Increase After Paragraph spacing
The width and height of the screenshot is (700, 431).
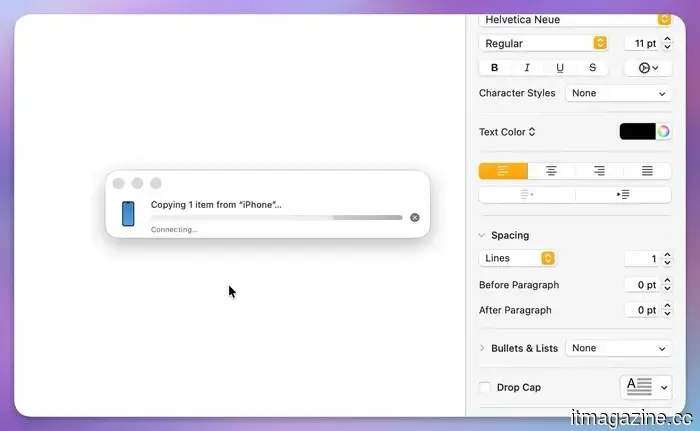click(x=667, y=306)
